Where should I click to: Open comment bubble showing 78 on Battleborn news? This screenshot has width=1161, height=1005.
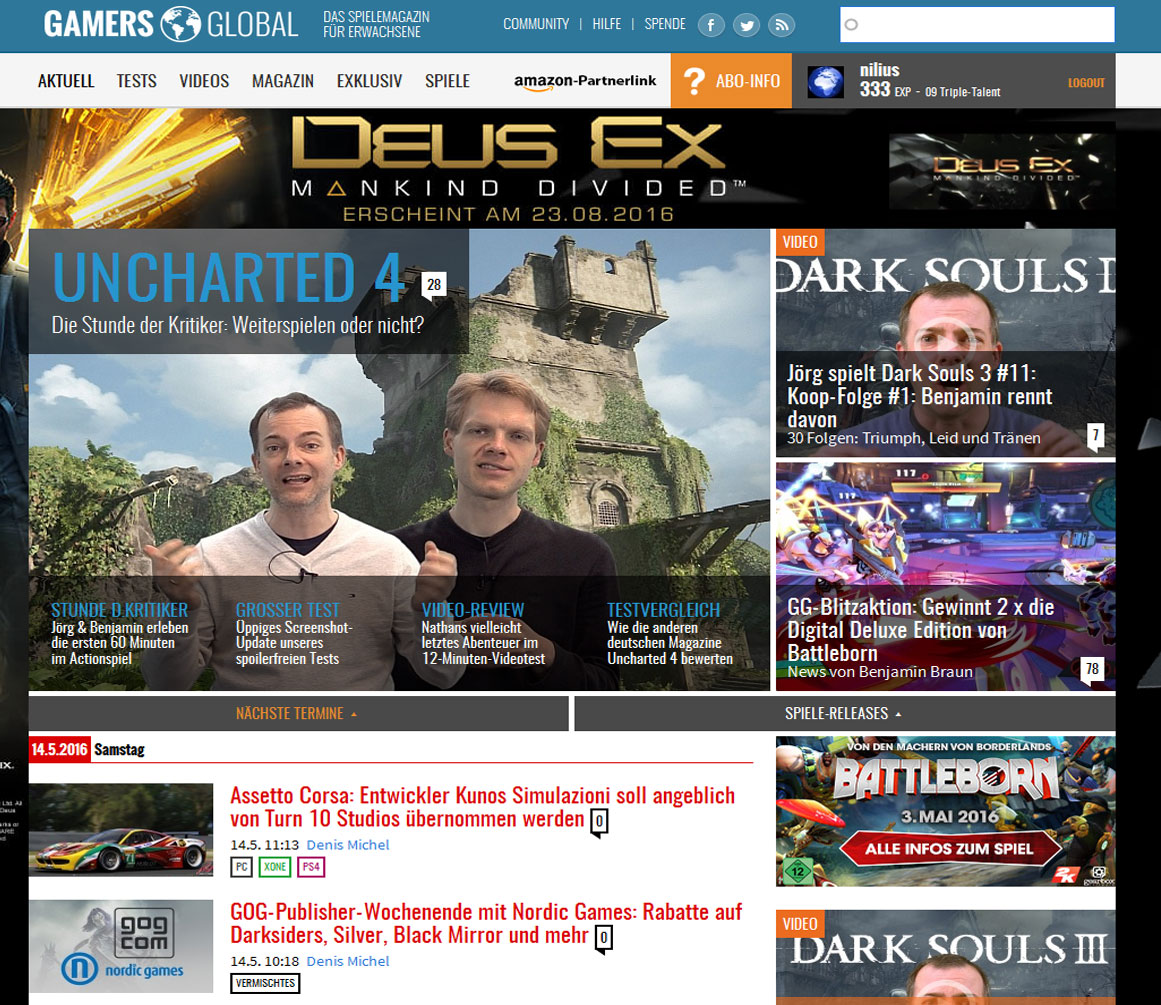click(x=1092, y=670)
